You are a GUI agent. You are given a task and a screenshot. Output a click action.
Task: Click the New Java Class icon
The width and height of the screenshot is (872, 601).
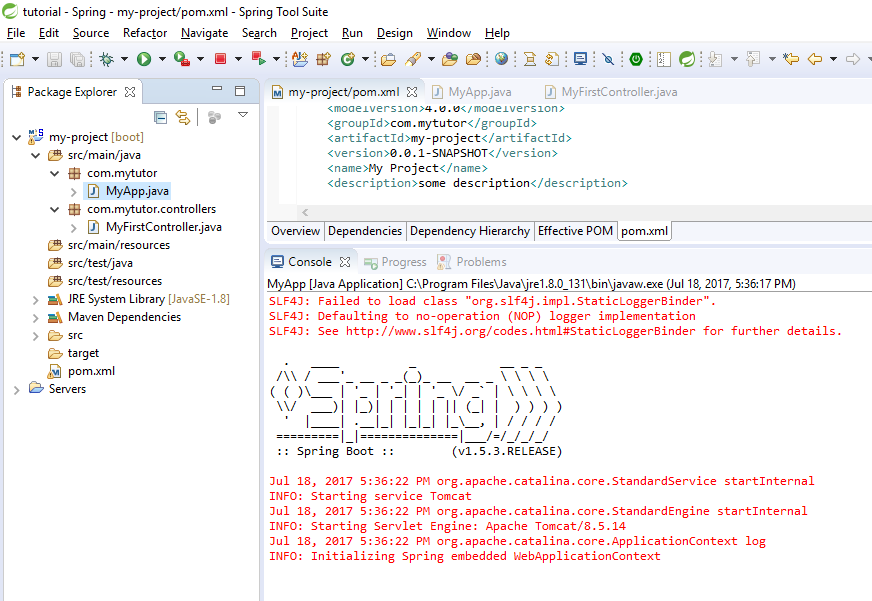(348, 59)
